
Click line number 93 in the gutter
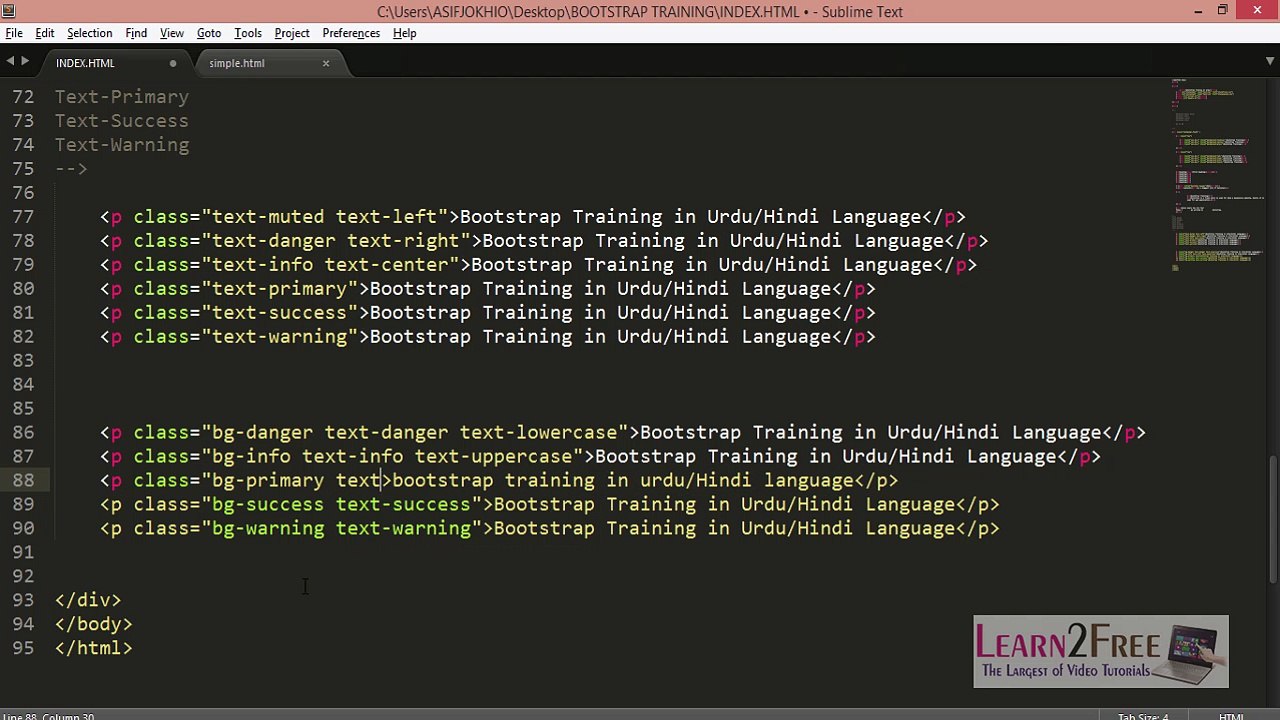click(x=24, y=600)
